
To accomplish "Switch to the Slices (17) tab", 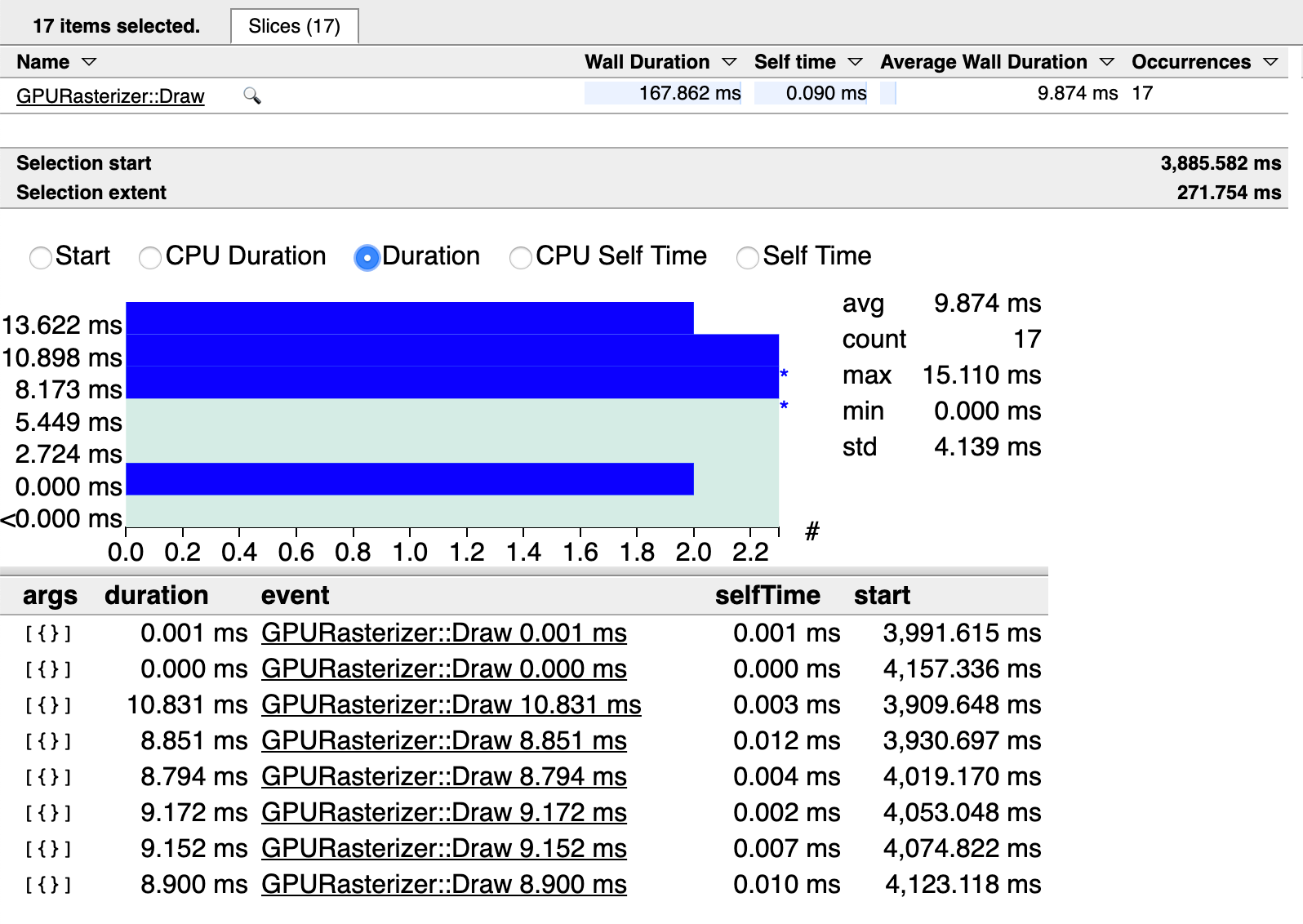I will click(295, 26).
